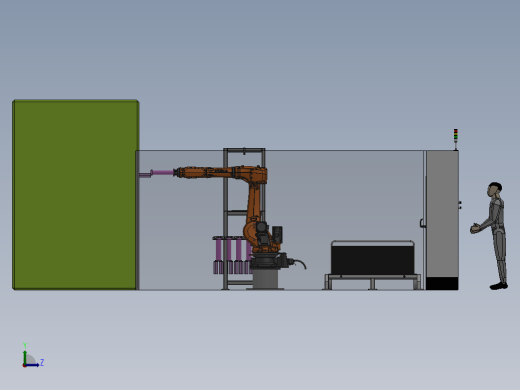Viewport: 520px width, 390px height.
Task: Click the gray control cabinet
Action: pos(442,220)
